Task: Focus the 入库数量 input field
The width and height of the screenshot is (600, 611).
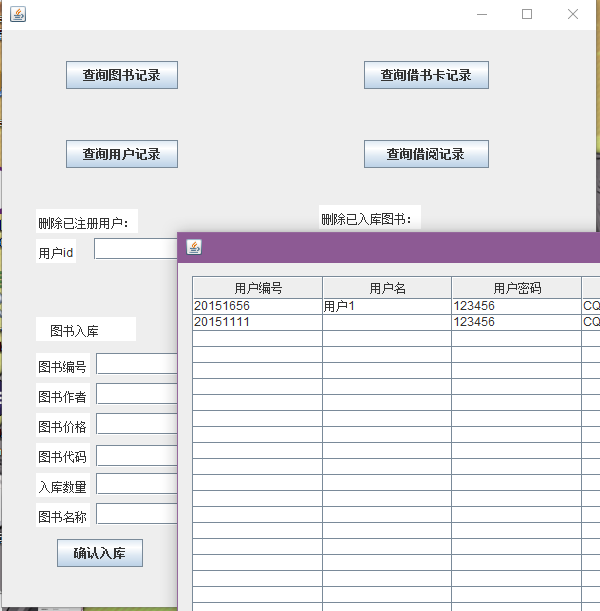Action: tap(137, 484)
